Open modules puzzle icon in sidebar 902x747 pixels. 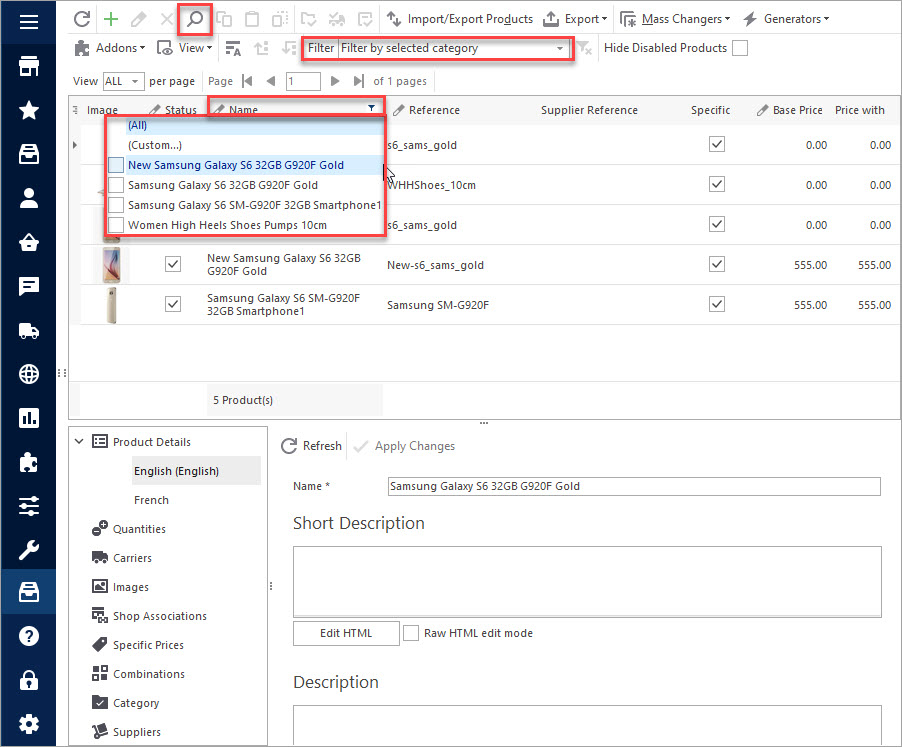coord(29,462)
